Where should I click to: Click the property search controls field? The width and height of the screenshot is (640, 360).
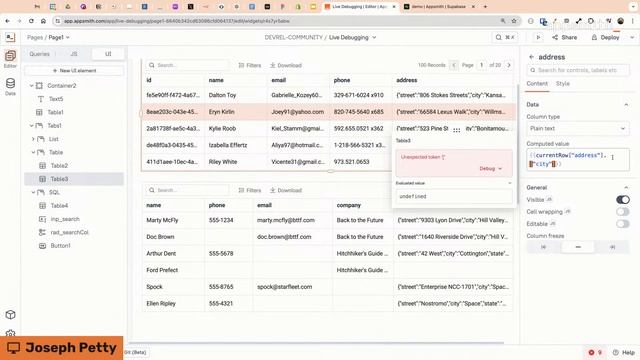tap(578, 70)
